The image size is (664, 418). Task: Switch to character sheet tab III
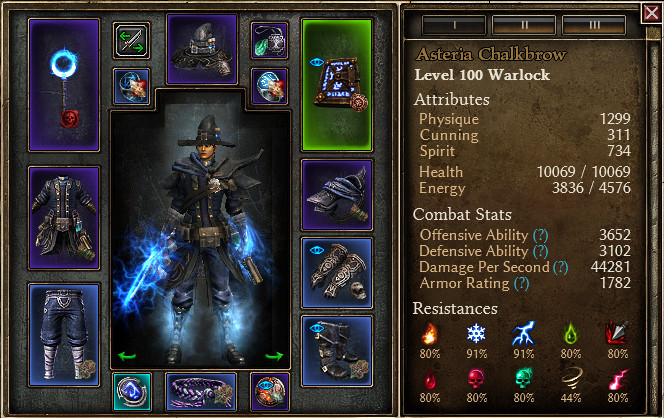click(594, 25)
